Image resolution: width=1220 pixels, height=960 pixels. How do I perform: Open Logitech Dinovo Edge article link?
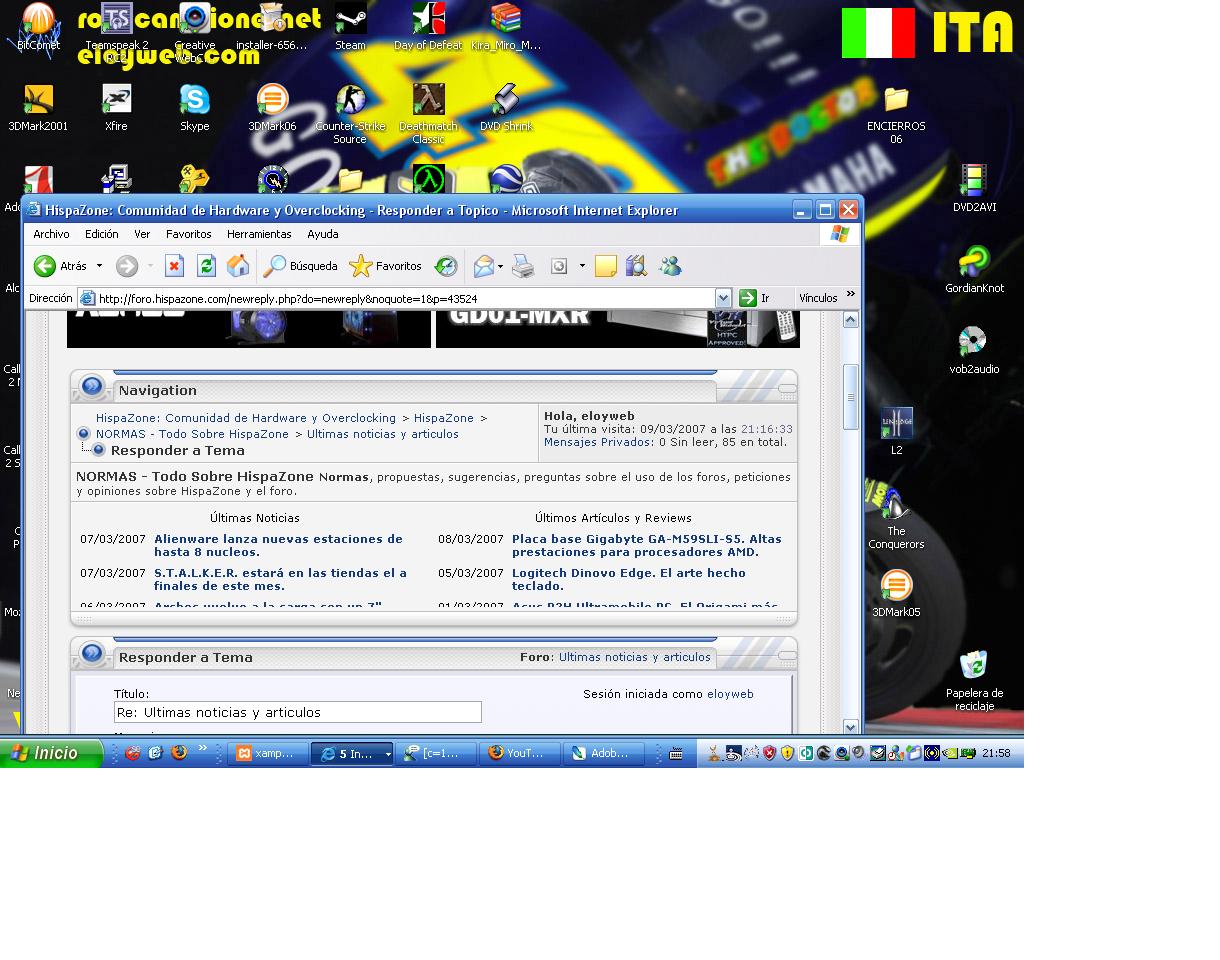point(628,579)
